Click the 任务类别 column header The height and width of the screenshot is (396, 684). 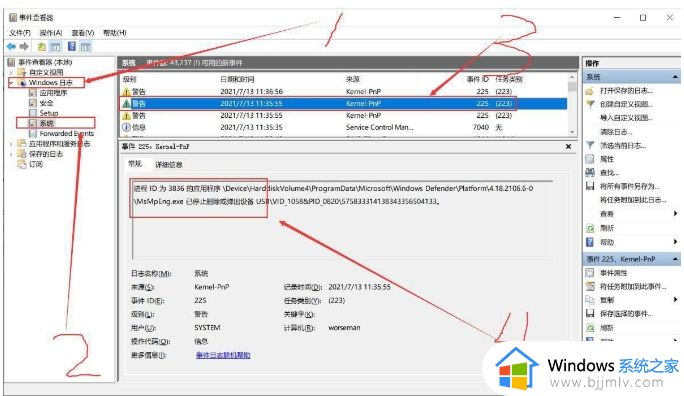[509, 79]
